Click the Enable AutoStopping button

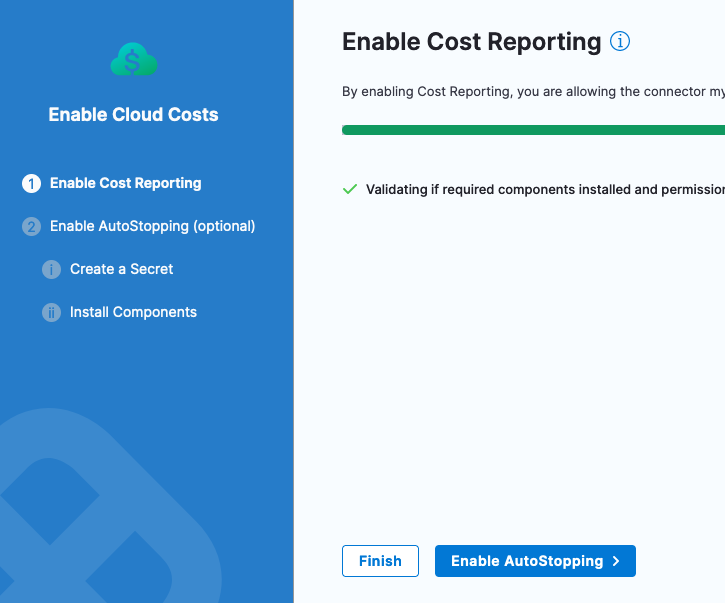click(535, 561)
